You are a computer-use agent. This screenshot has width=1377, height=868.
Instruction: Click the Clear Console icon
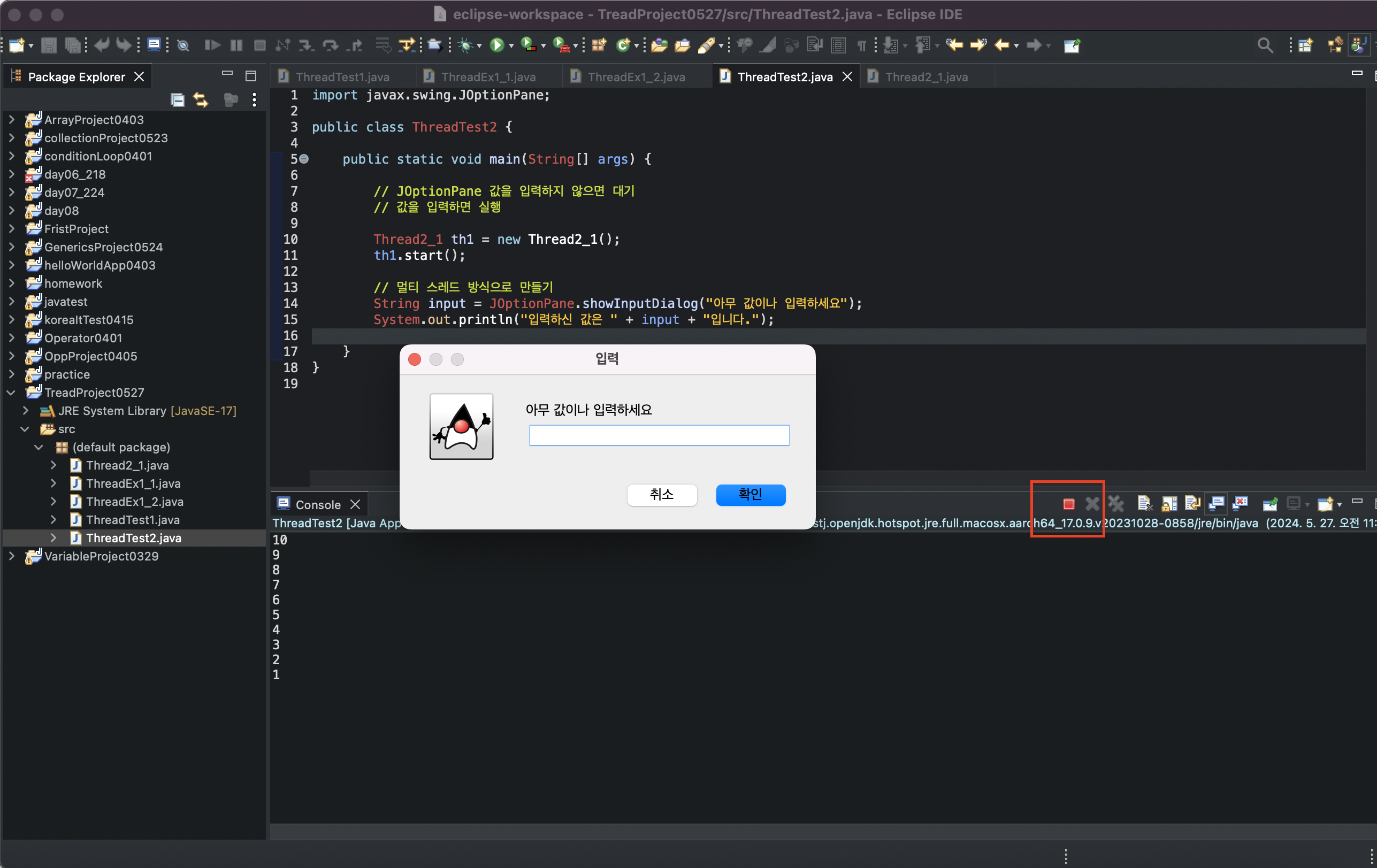tap(1144, 504)
